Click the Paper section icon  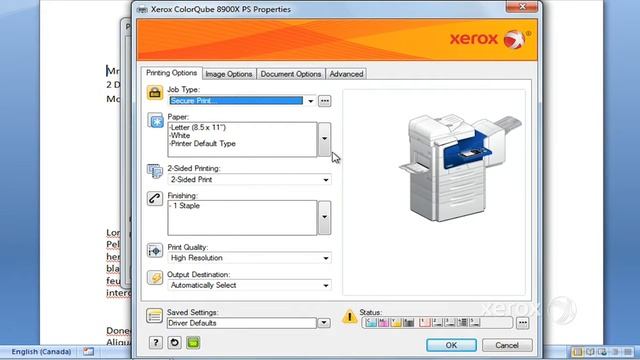coord(155,120)
